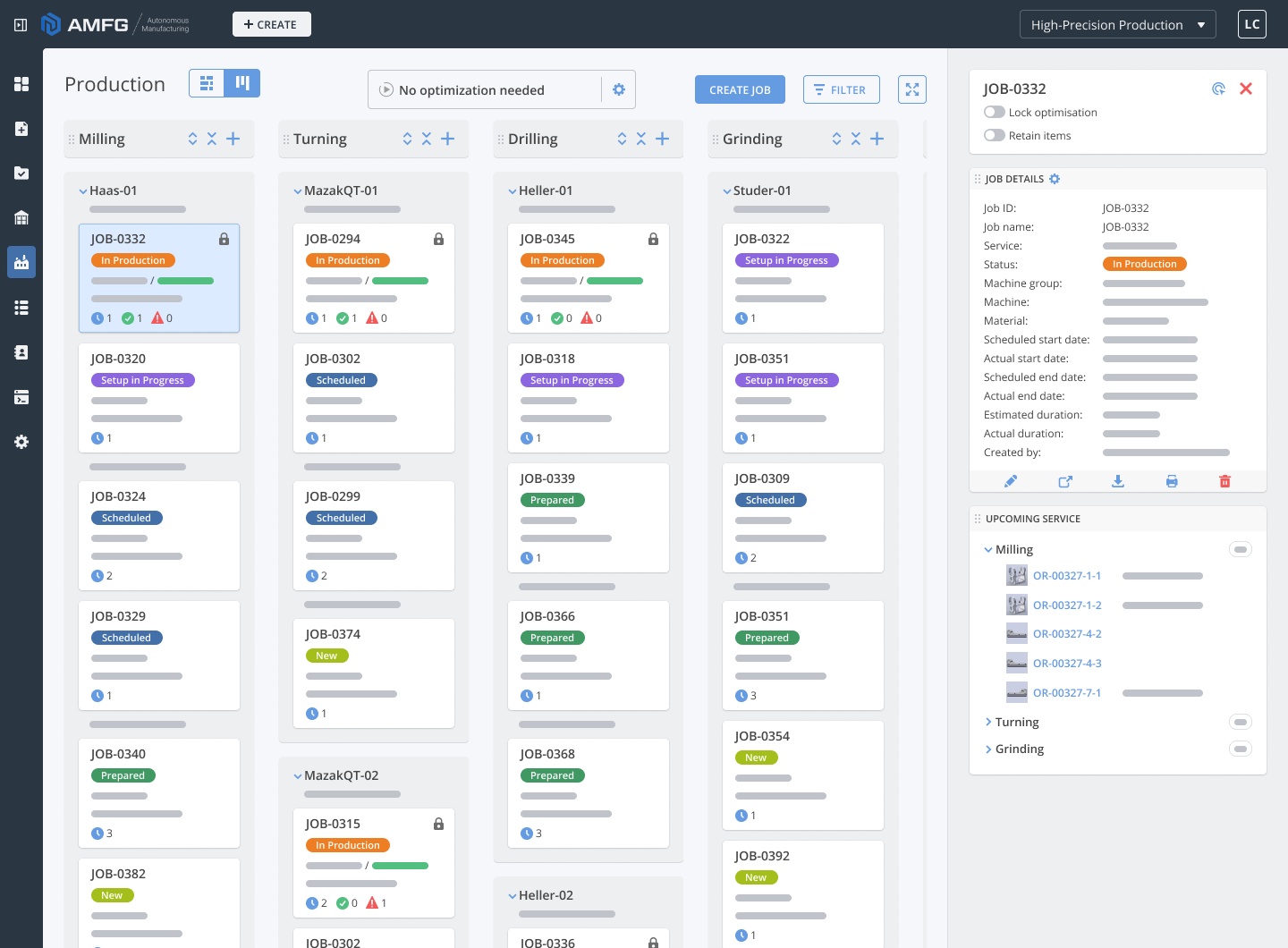Start the optimization play icon
The height and width of the screenshot is (948, 1288).
[x=386, y=89]
